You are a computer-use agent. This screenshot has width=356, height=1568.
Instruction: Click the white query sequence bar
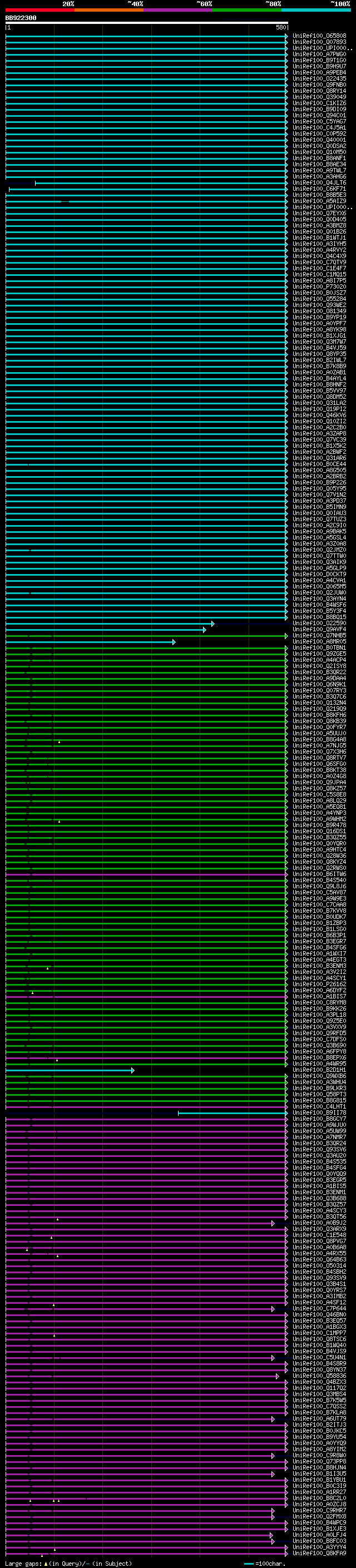point(147,22)
